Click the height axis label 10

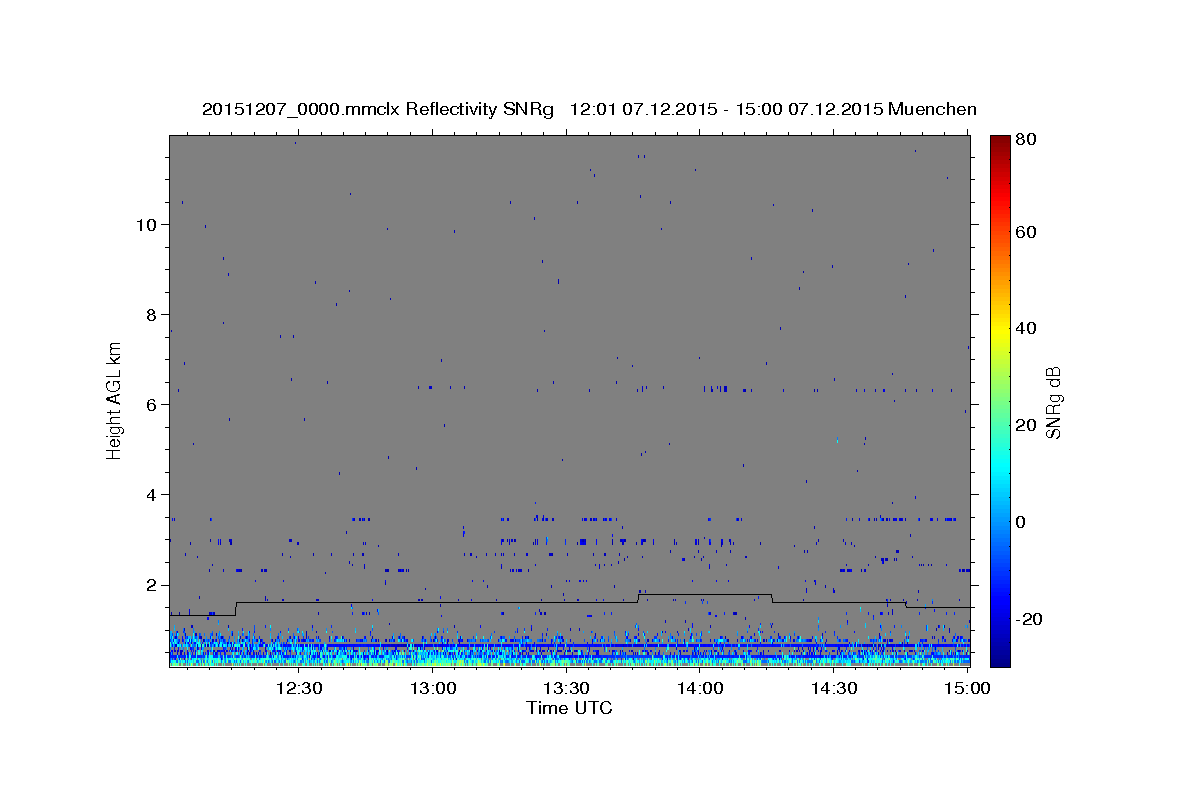point(145,225)
